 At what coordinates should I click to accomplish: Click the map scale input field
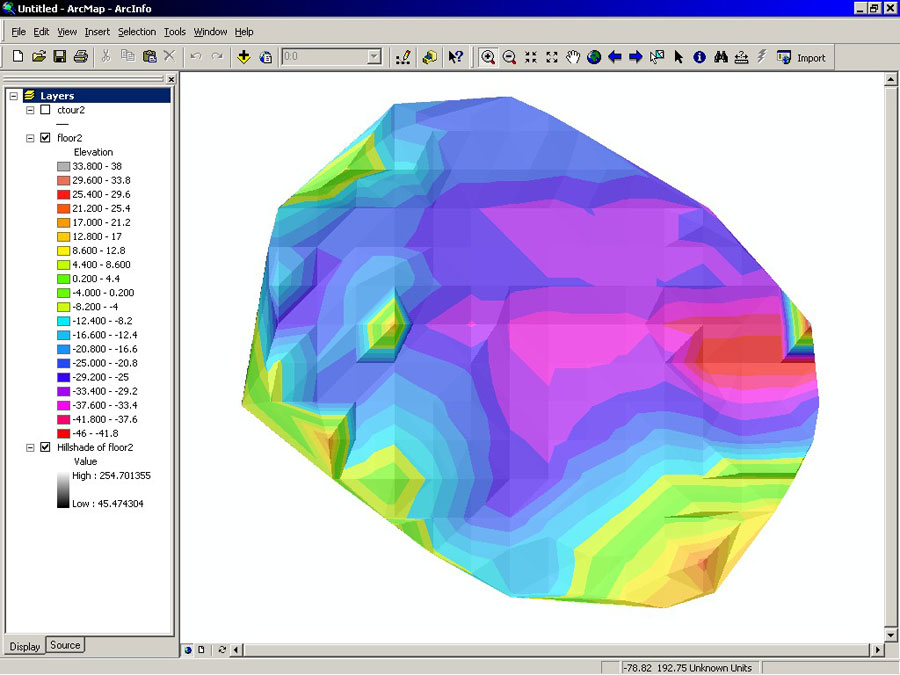(x=324, y=56)
